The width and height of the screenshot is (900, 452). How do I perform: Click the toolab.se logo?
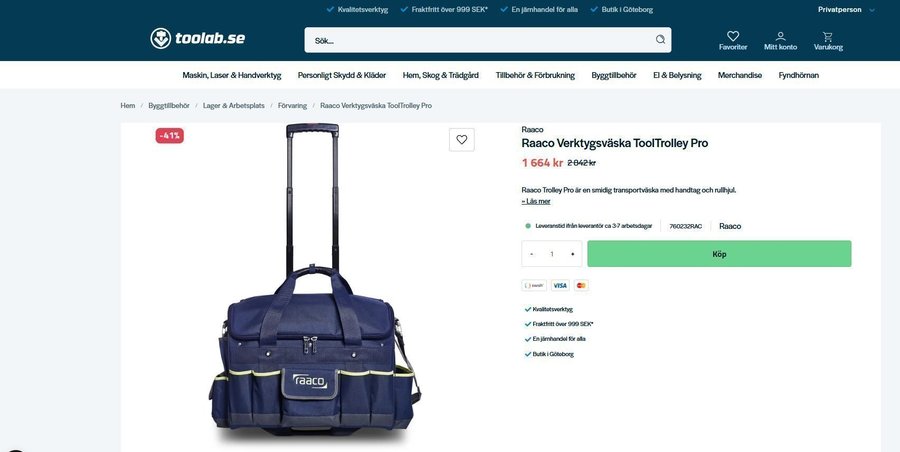[x=197, y=38]
